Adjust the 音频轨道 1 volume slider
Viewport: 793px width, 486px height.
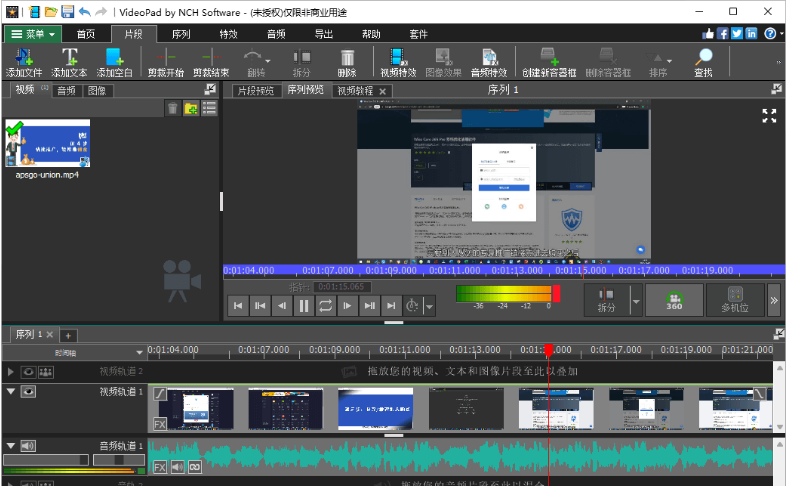pos(46,460)
